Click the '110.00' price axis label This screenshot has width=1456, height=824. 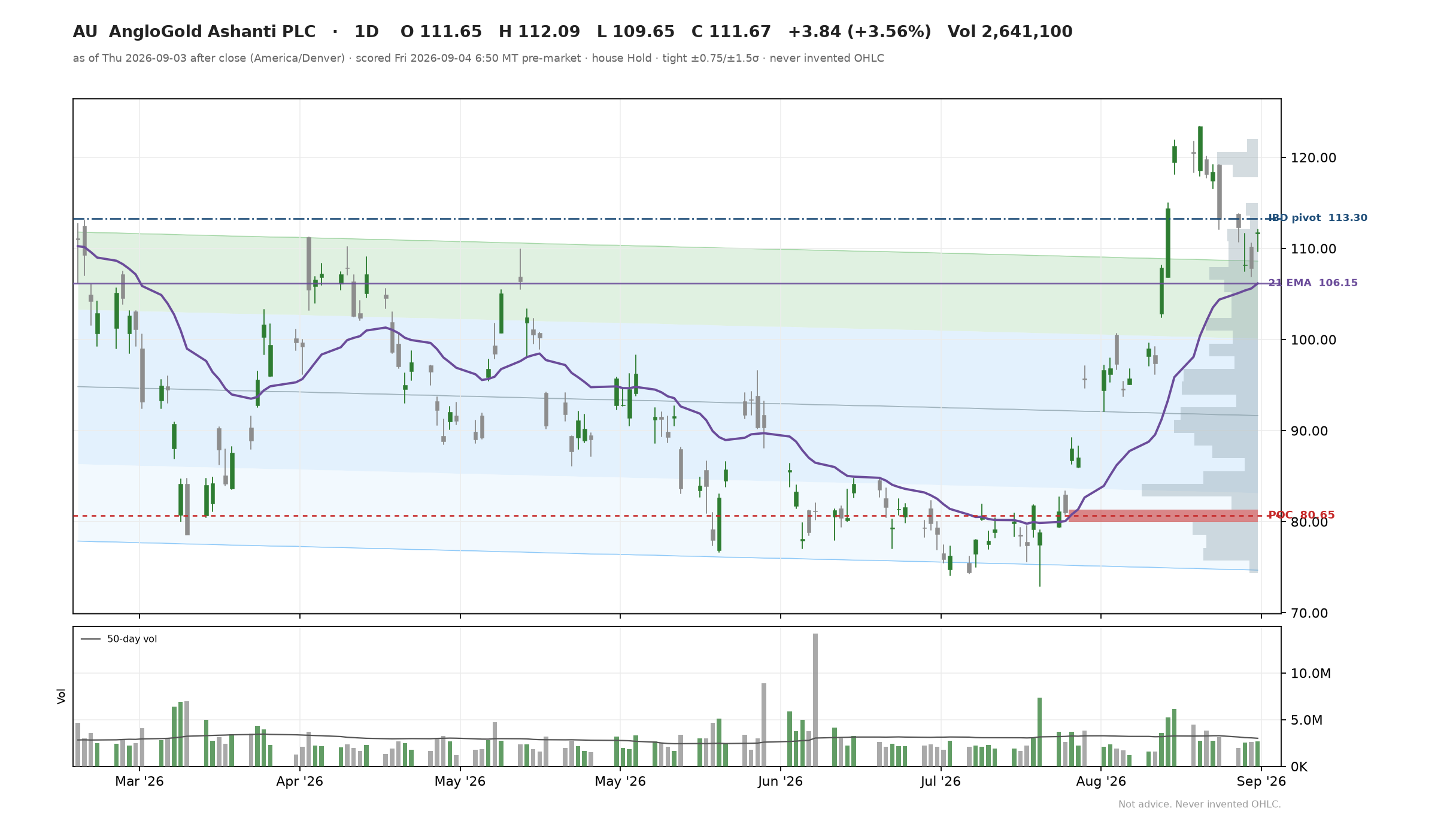pyautogui.click(x=1314, y=249)
